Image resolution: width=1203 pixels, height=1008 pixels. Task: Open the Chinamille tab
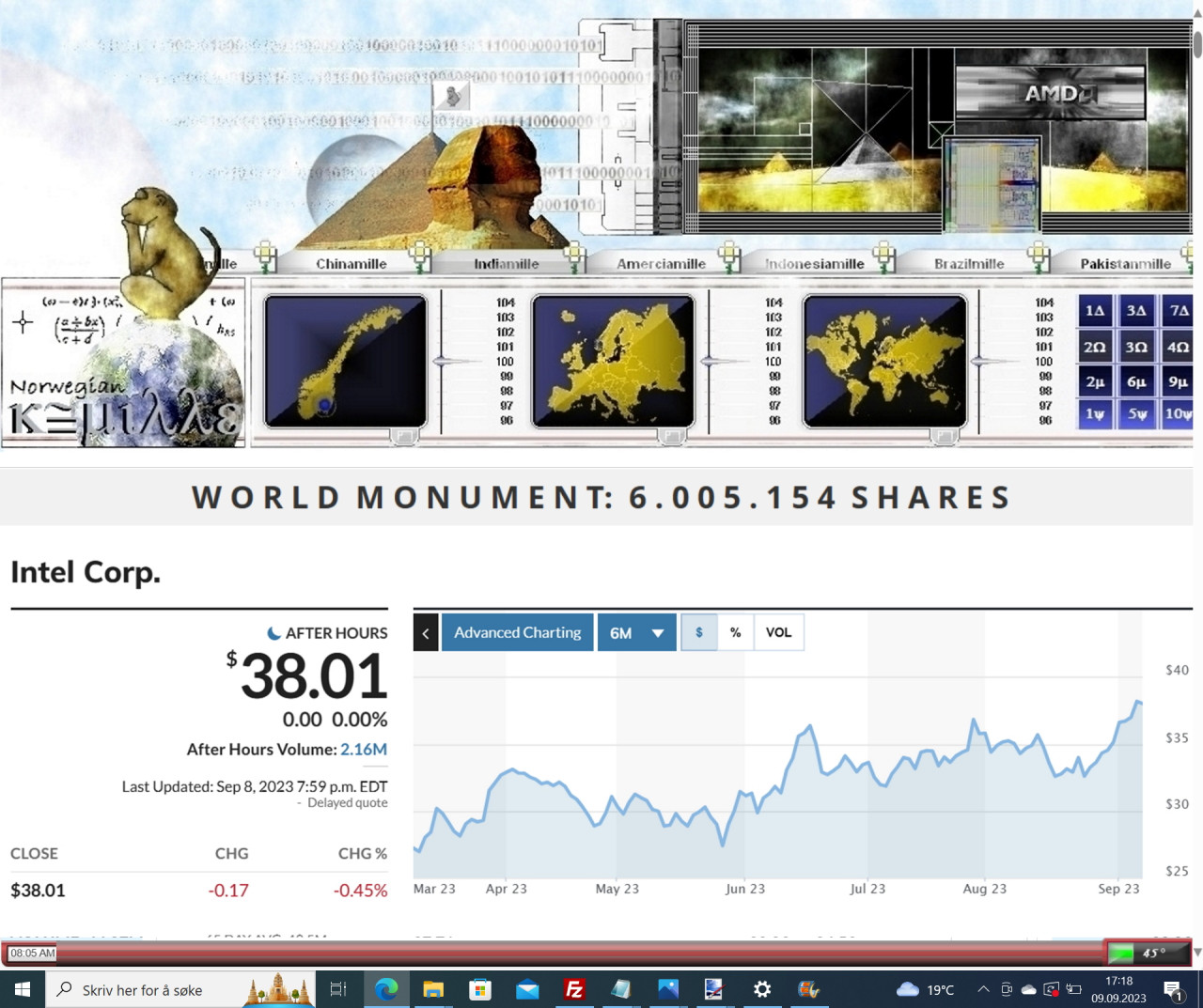(x=352, y=263)
